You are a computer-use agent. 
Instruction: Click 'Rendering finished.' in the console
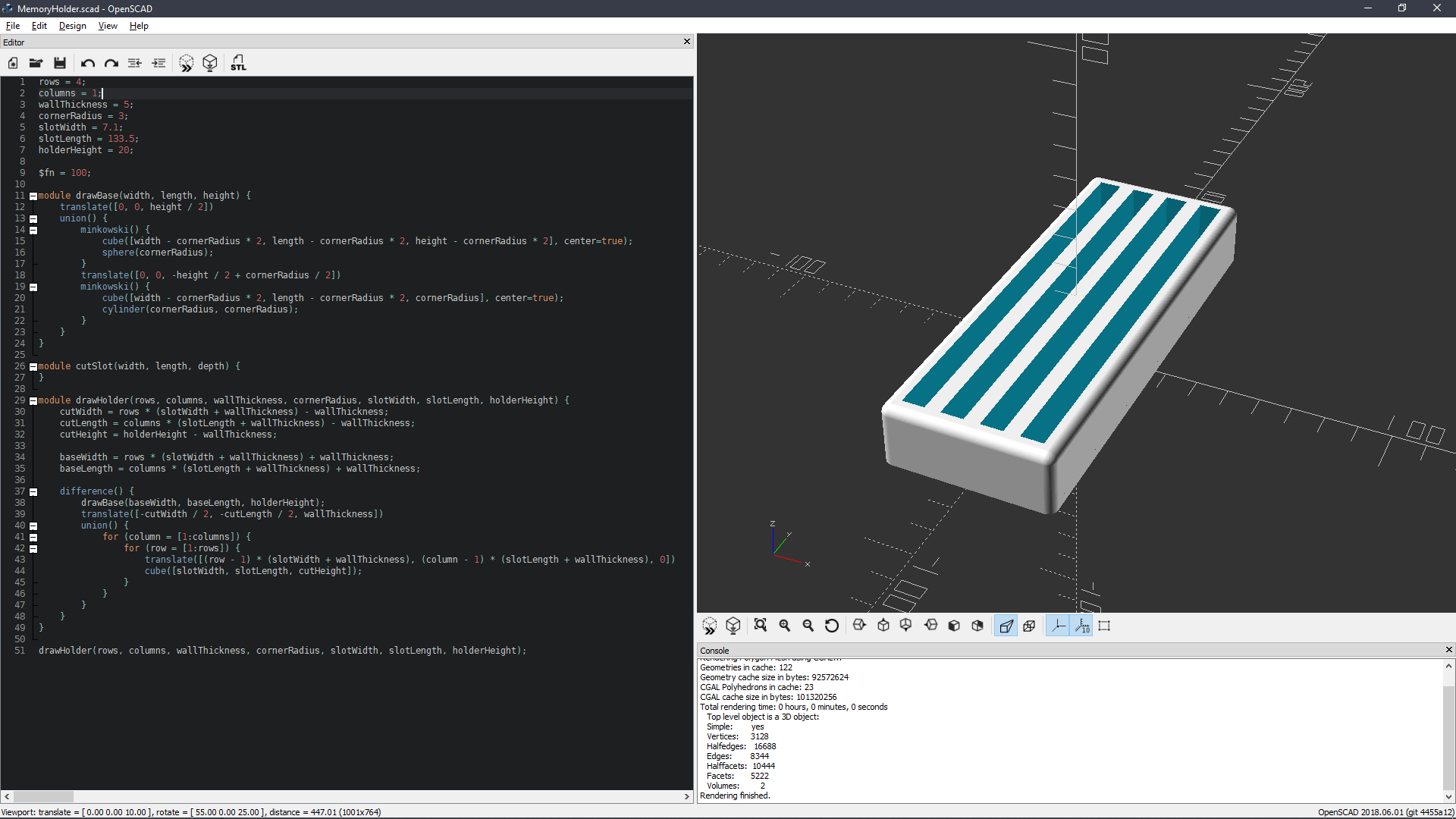(735, 795)
